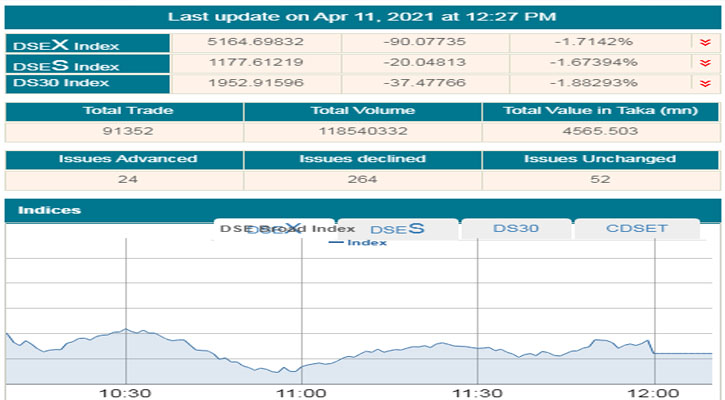Select the DSEX chart tab

tap(274, 229)
